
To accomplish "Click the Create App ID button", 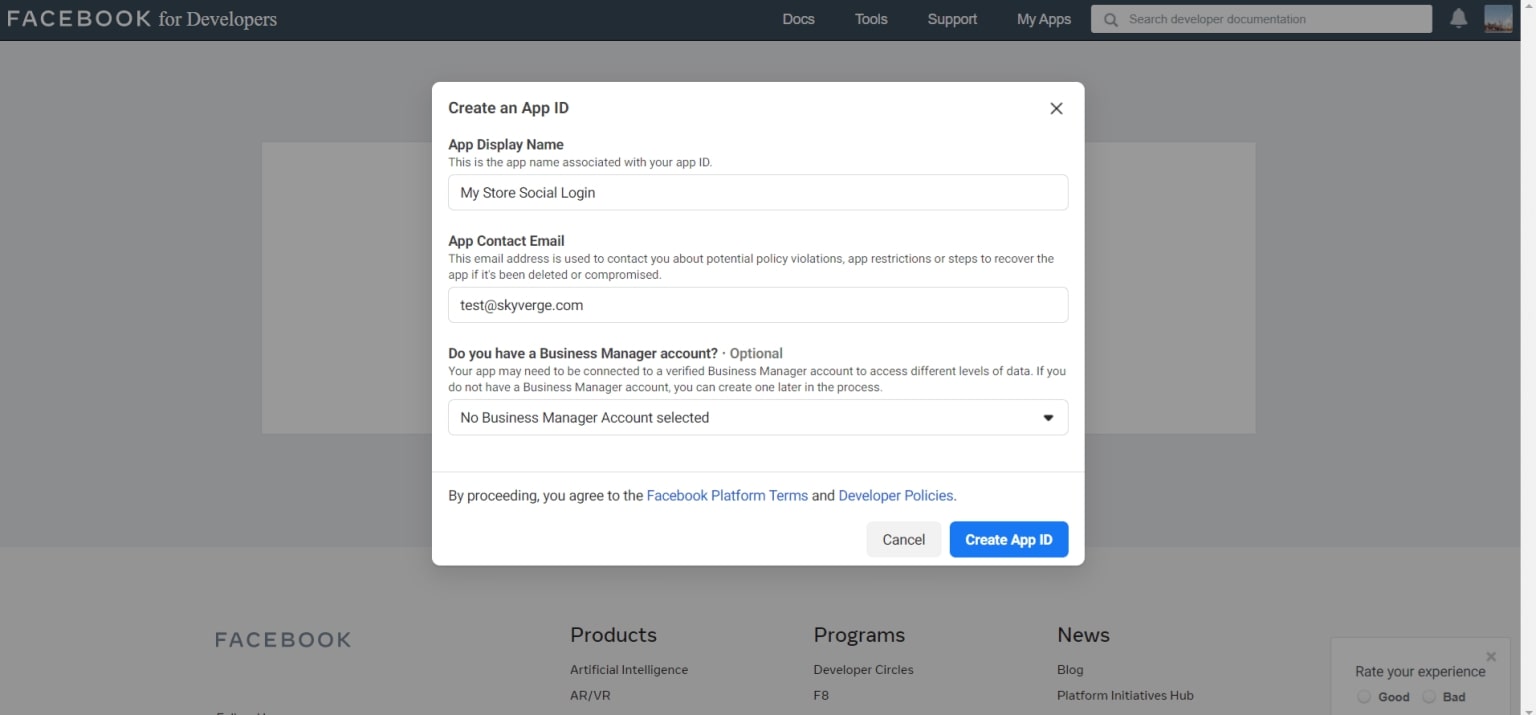I will click(x=1009, y=539).
